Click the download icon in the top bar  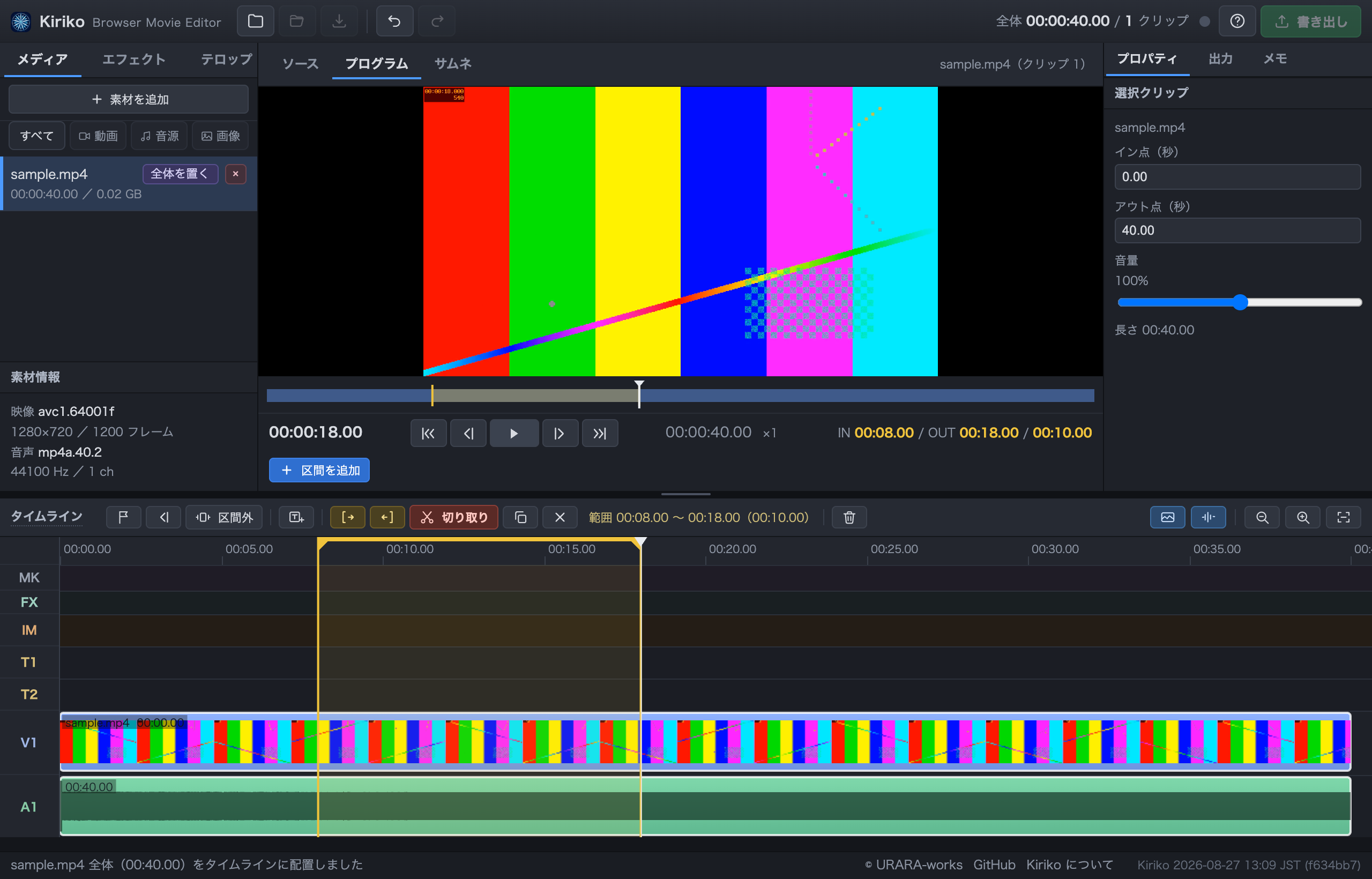pyautogui.click(x=339, y=21)
